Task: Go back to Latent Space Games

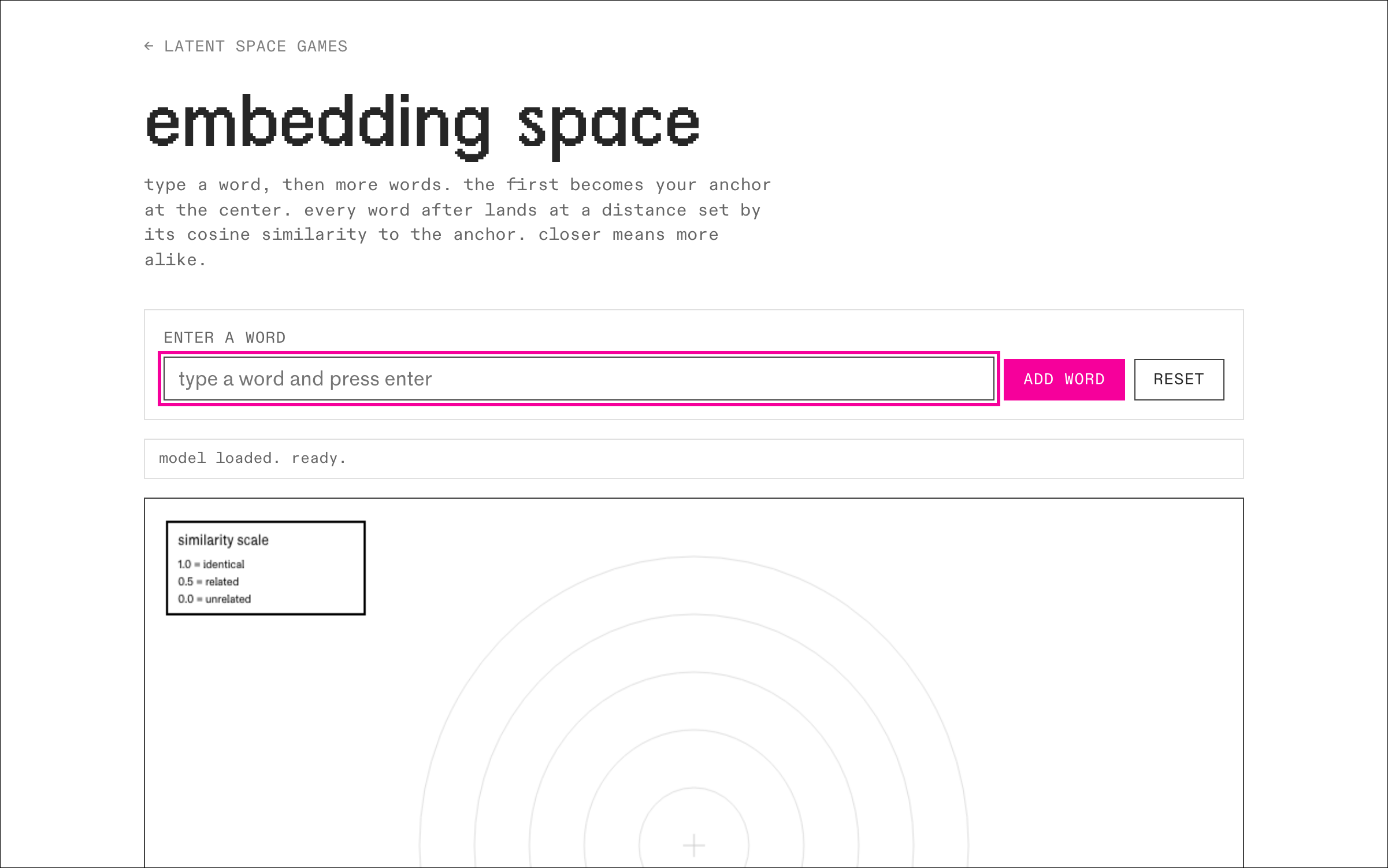Action: pyautogui.click(x=246, y=46)
